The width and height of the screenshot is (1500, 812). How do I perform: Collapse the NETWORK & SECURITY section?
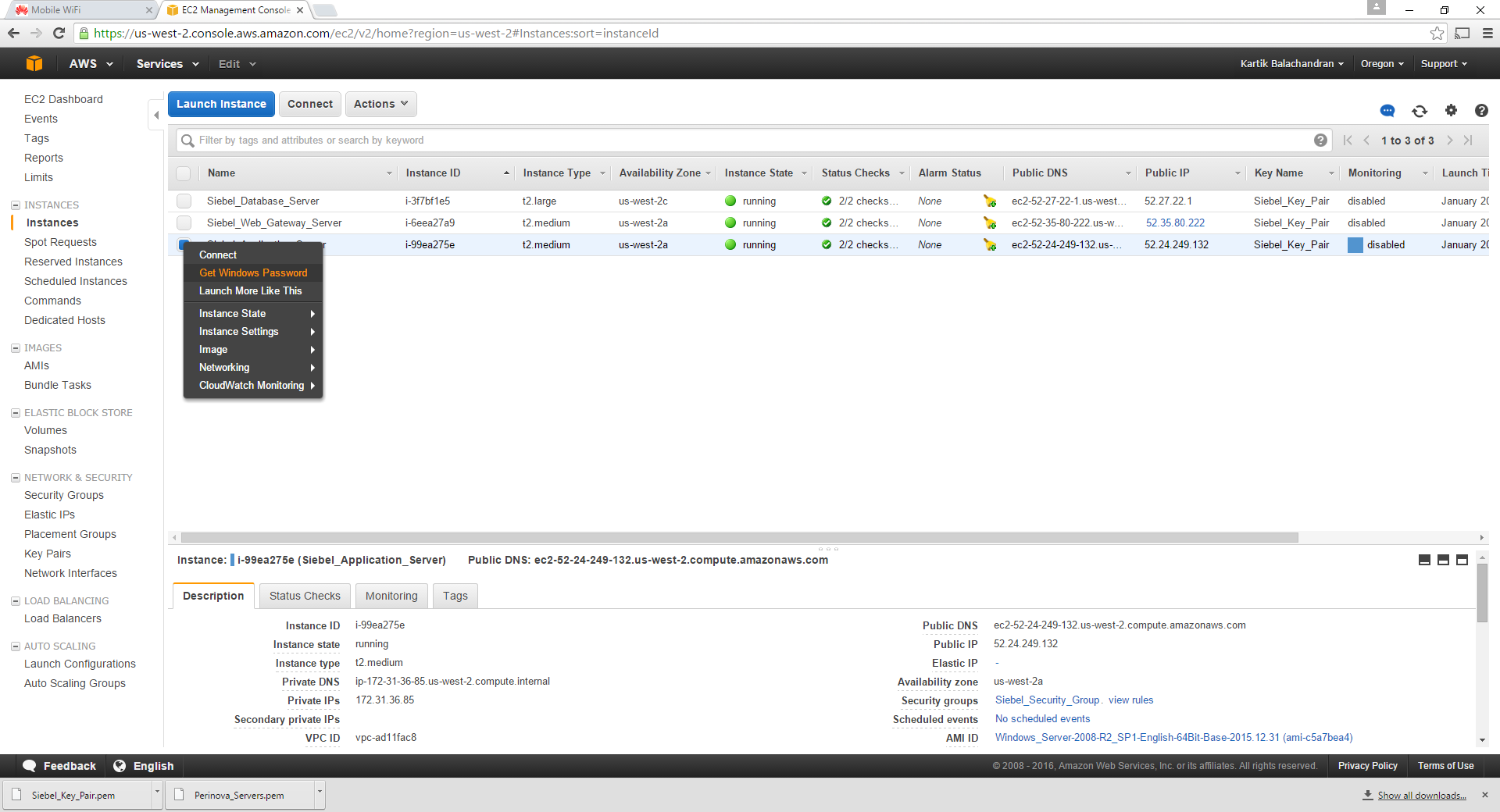pos(16,478)
